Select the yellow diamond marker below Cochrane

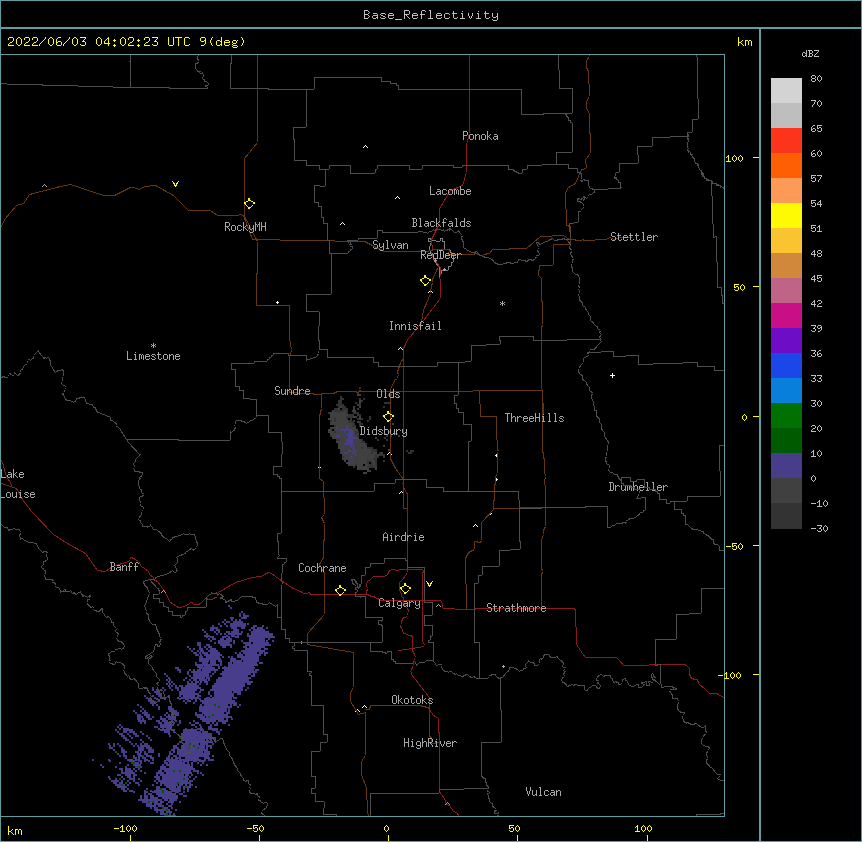[340, 590]
